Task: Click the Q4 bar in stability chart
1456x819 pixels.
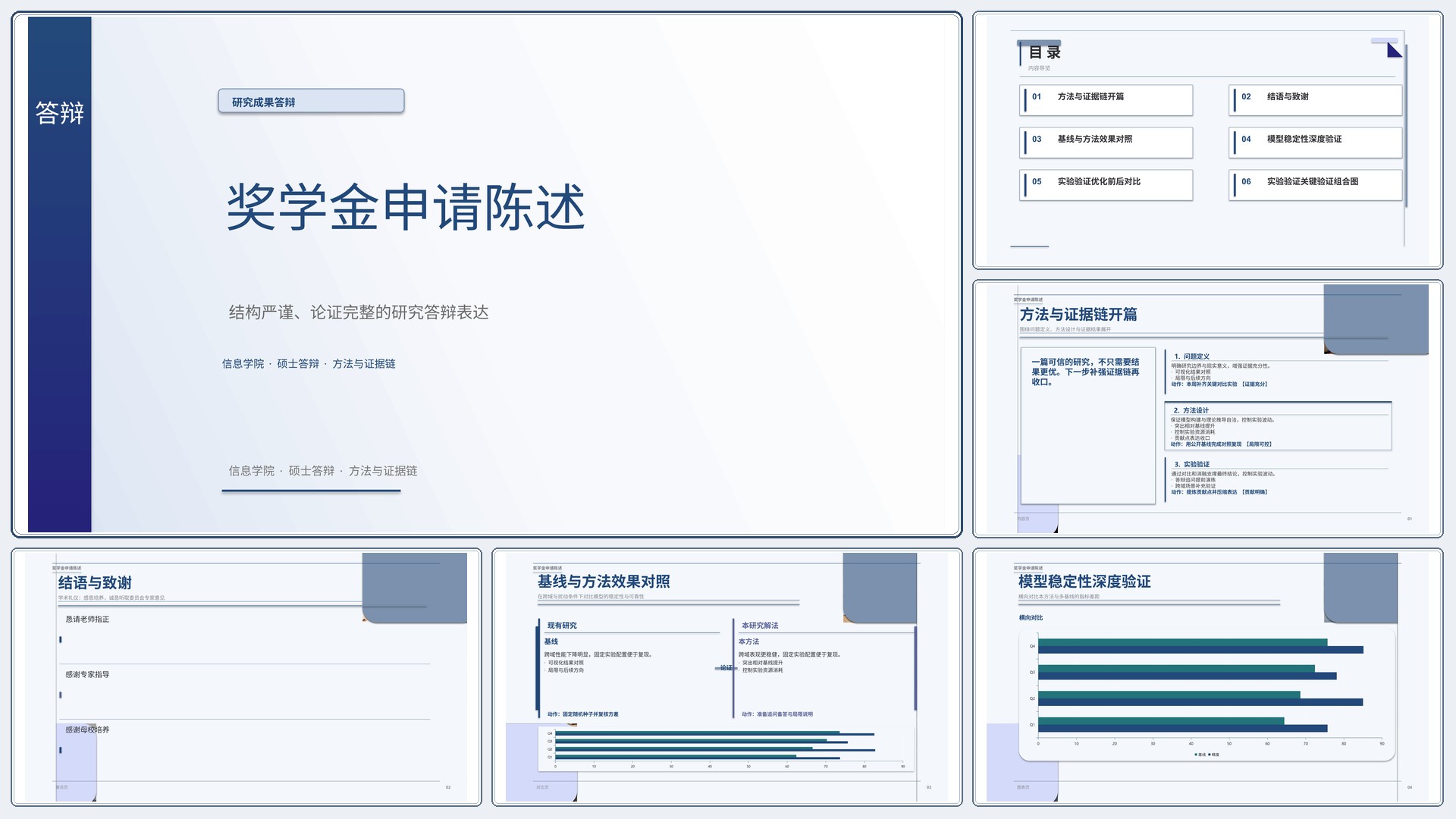Action: (1200, 646)
